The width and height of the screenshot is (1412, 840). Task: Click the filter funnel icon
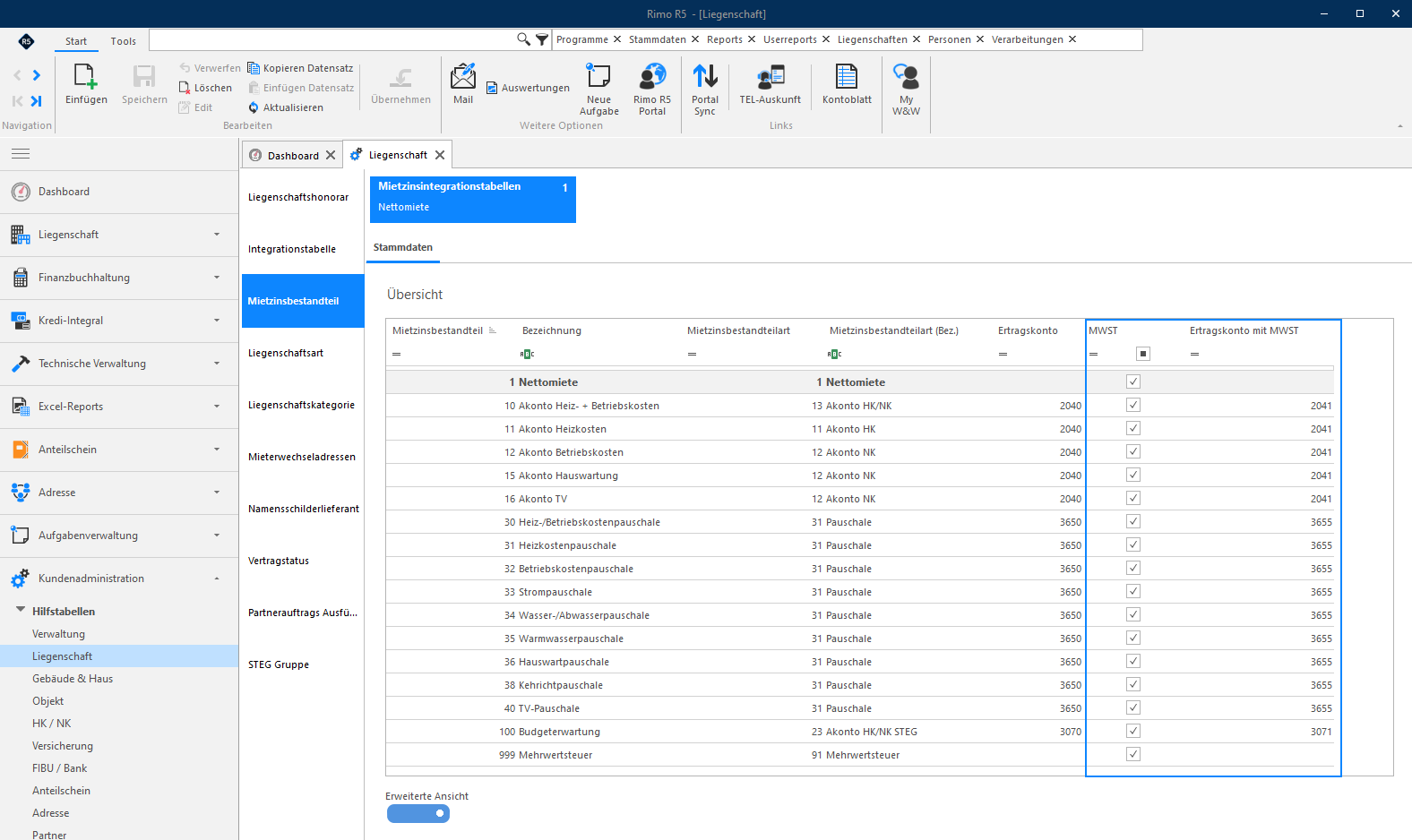pyautogui.click(x=542, y=39)
